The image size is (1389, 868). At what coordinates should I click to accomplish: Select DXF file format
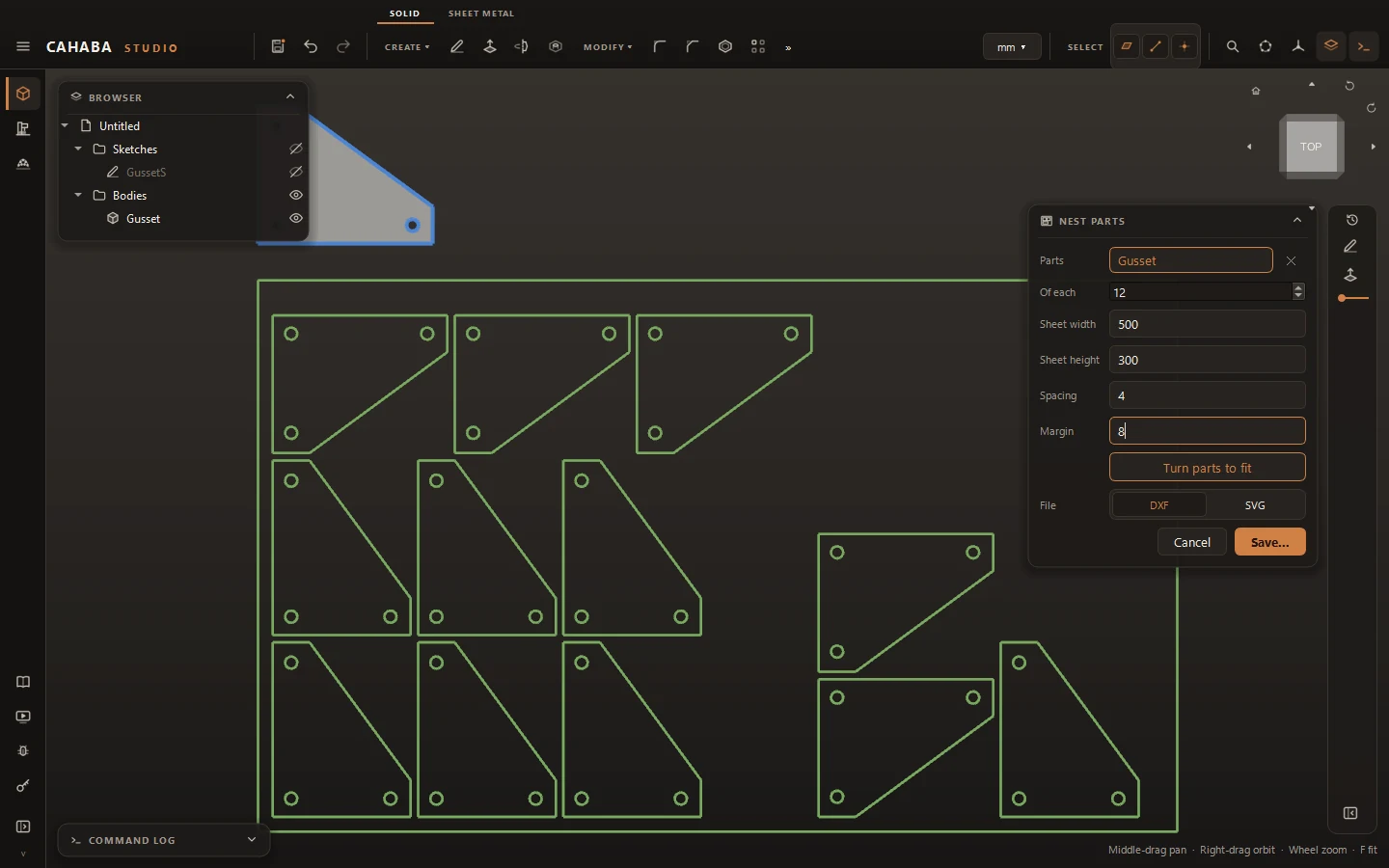coord(1159,505)
